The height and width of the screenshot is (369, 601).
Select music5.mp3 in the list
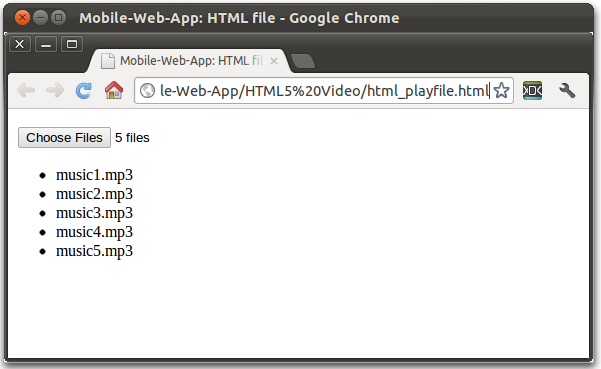point(94,251)
